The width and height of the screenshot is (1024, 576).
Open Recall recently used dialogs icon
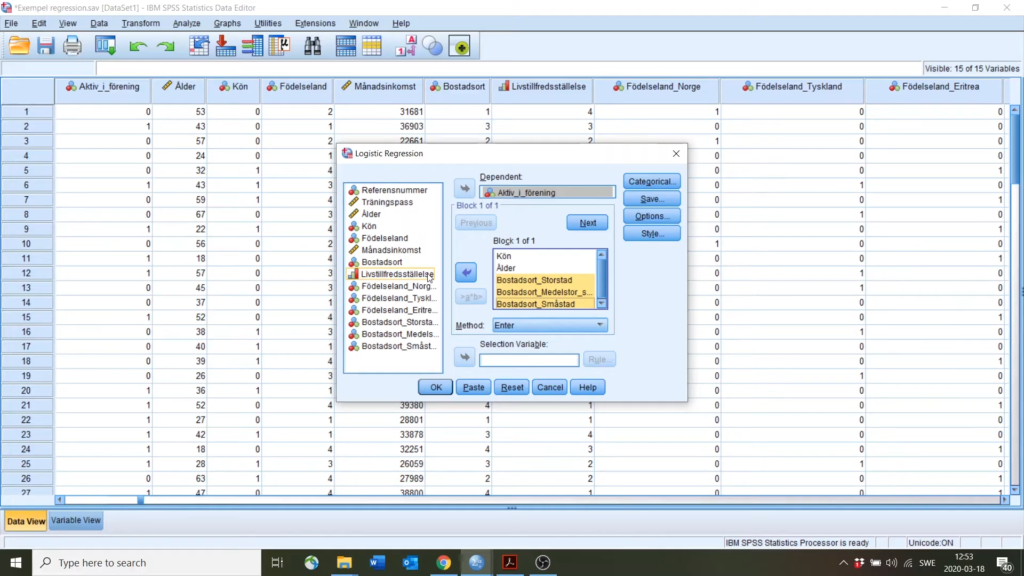[x=105, y=46]
